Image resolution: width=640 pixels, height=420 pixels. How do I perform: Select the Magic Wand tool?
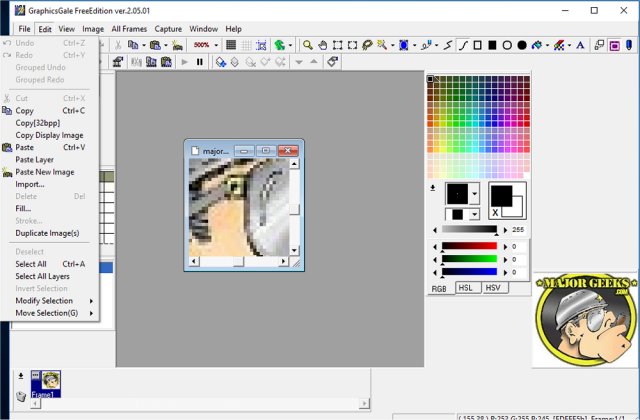pos(383,45)
